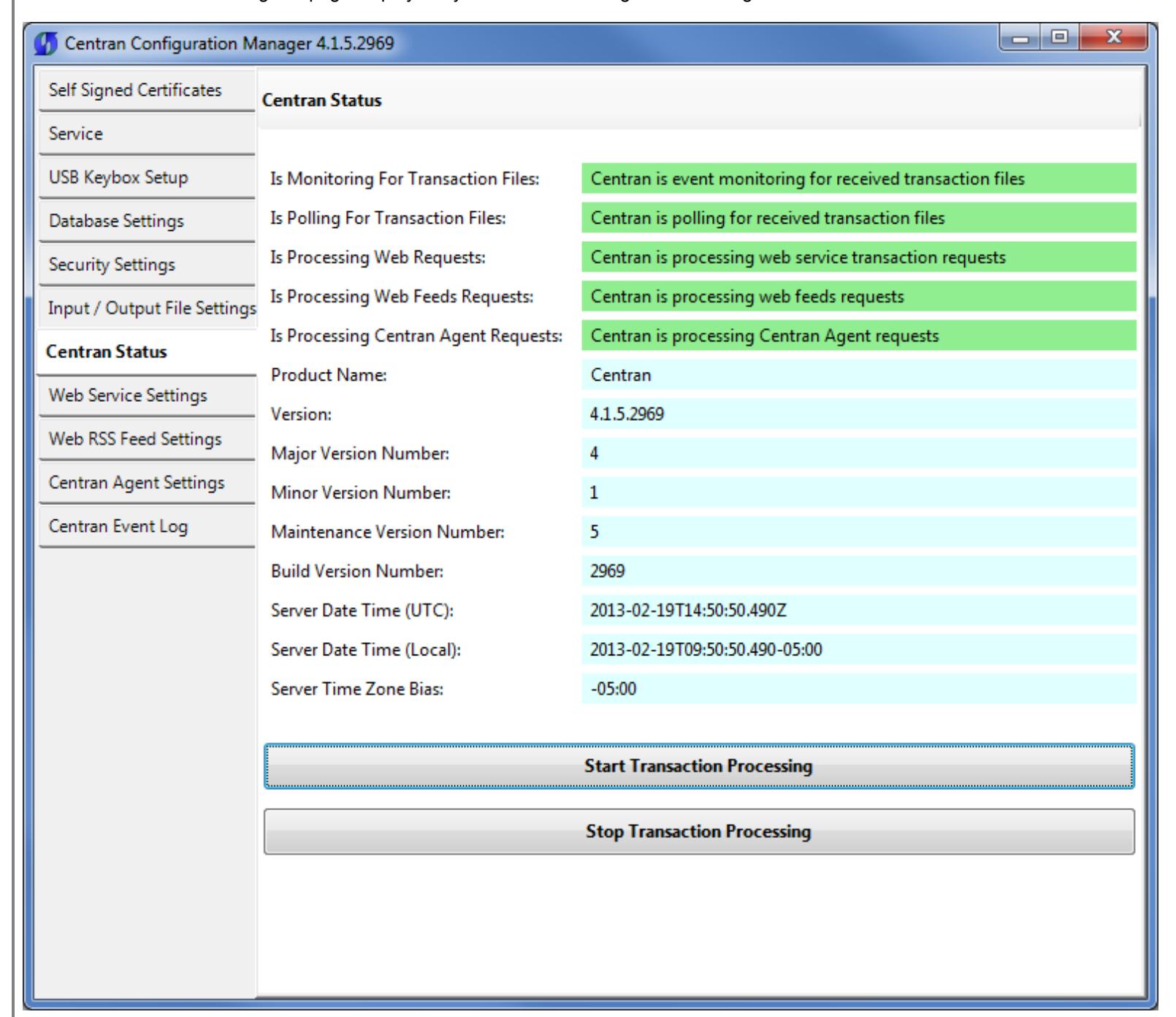Click 'Centran is processing web feeds requests'
The height and width of the screenshot is (1017, 1176).
[859, 297]
